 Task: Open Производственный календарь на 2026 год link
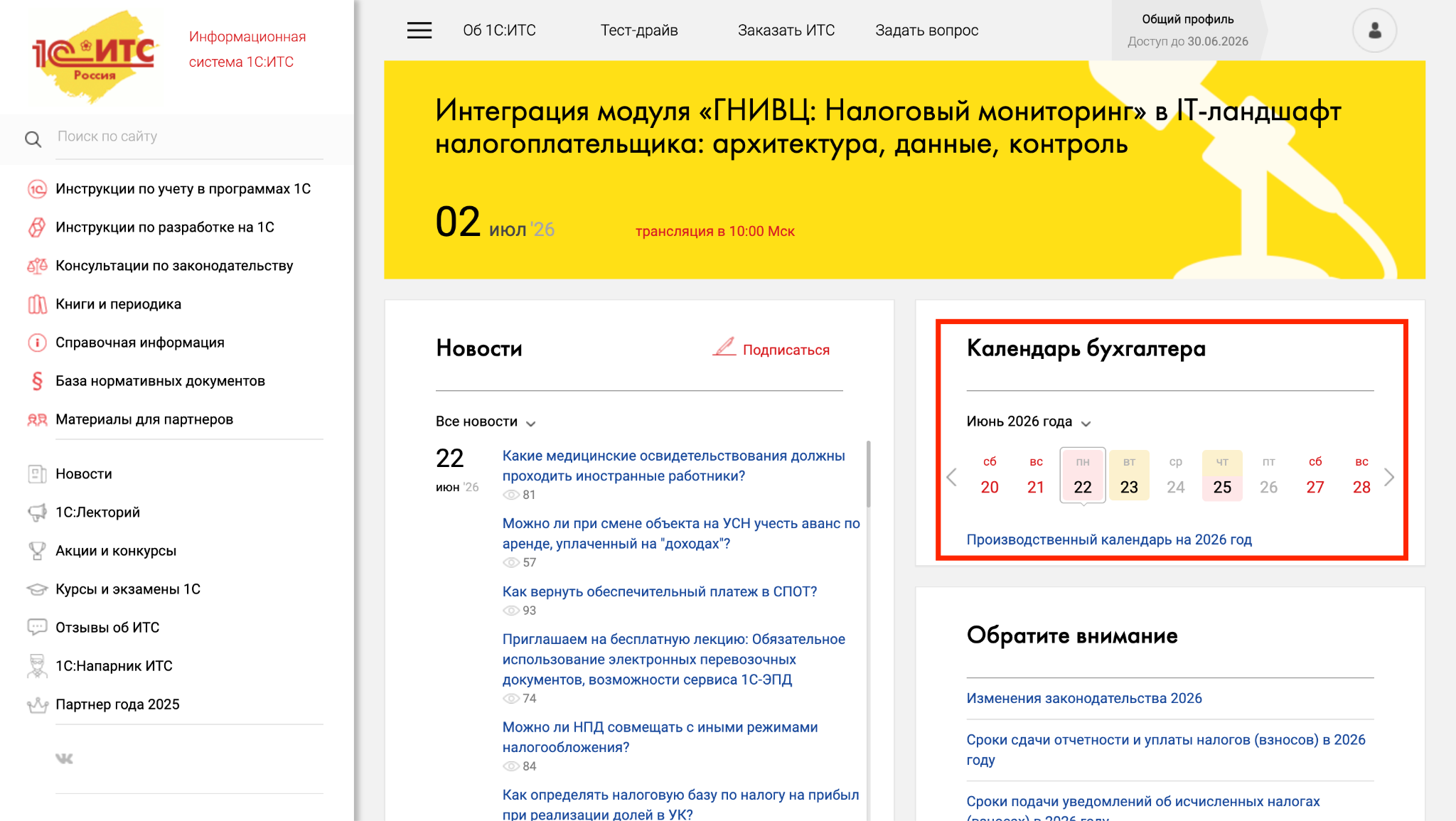[x=1109, y=540]
